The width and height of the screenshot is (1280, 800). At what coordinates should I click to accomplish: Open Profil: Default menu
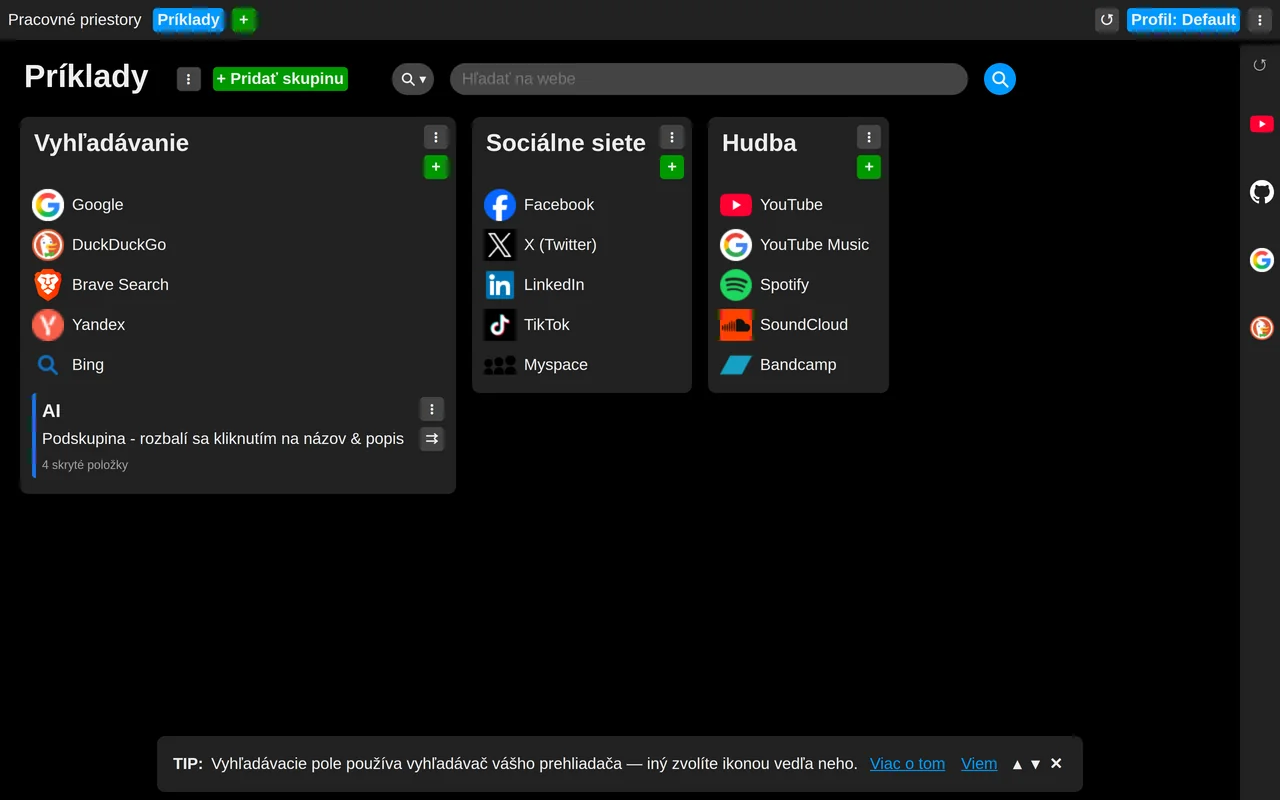1183,20
